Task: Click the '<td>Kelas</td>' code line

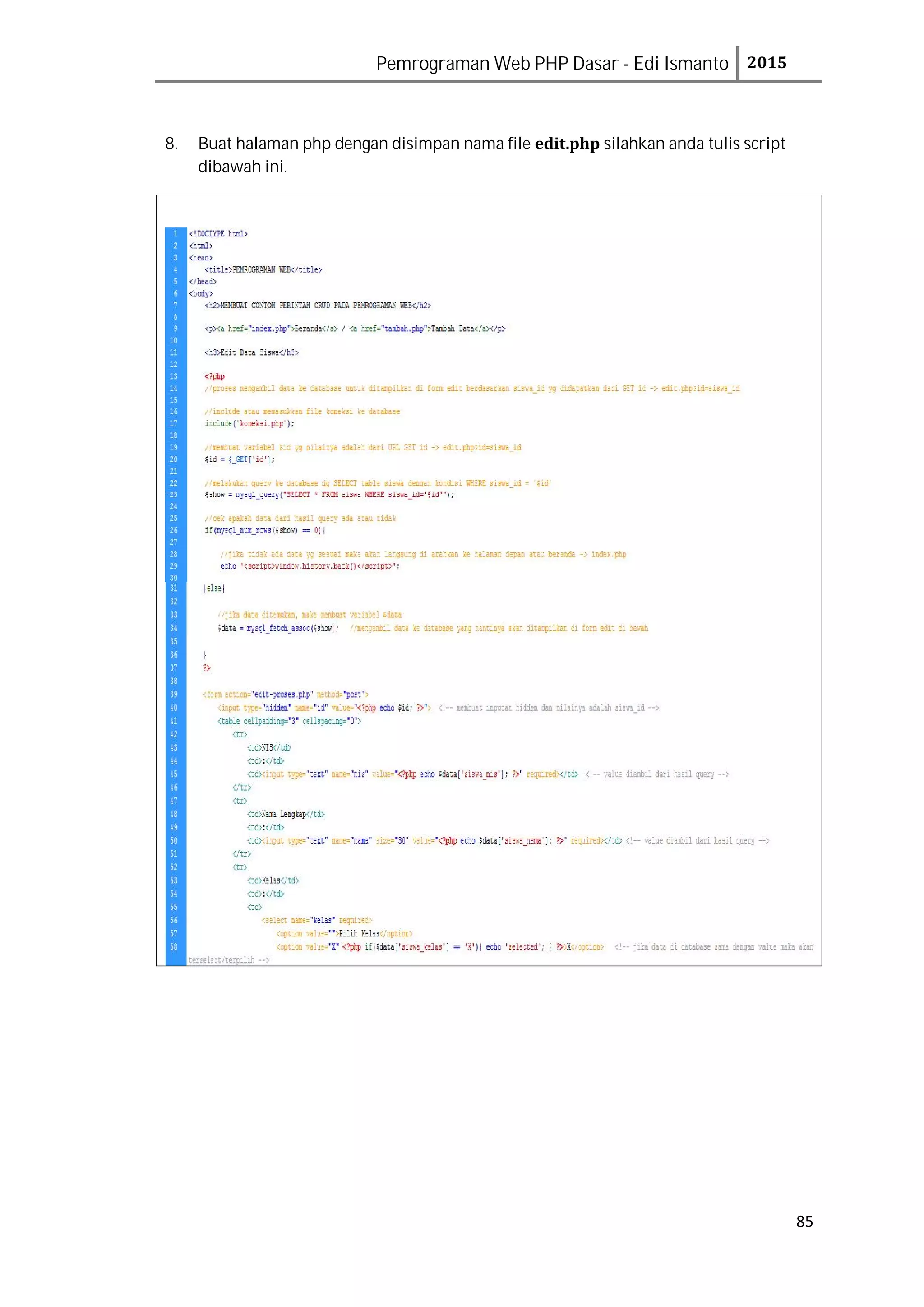Action: click(273, 881)
